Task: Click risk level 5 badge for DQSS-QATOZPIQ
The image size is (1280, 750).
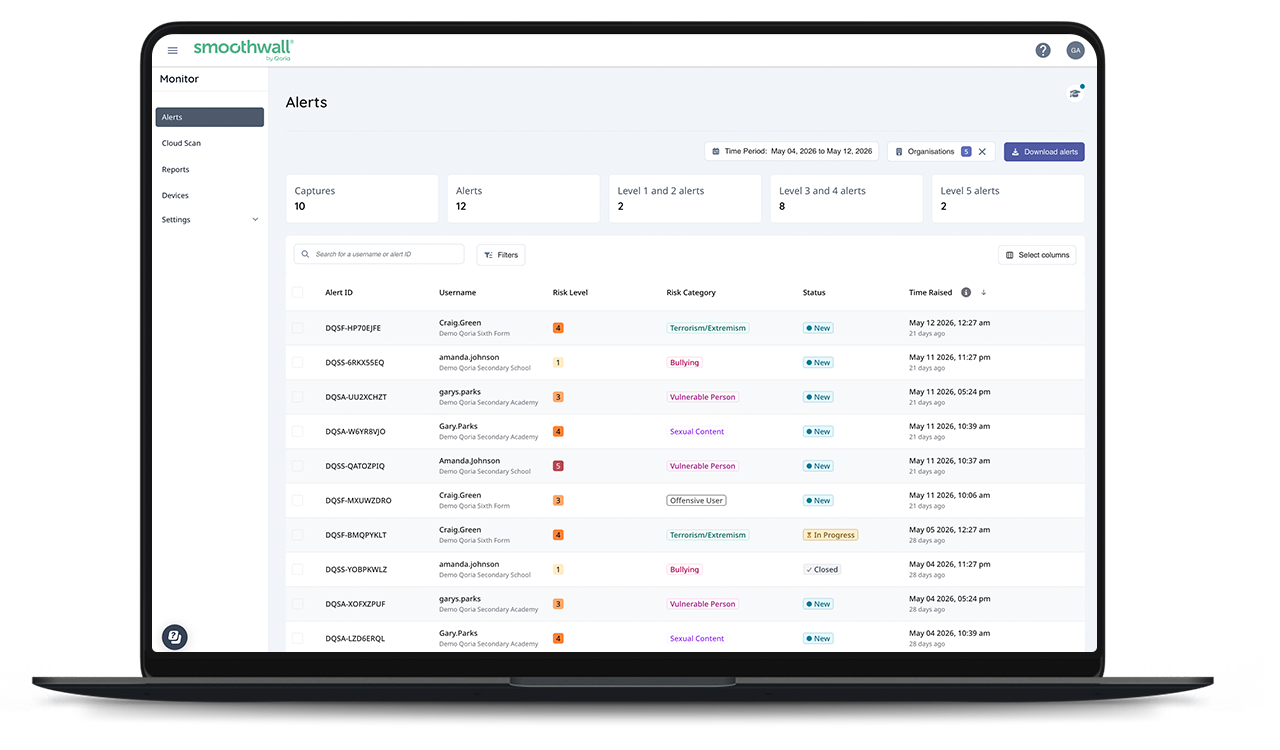Action: (x=558, y=466)
